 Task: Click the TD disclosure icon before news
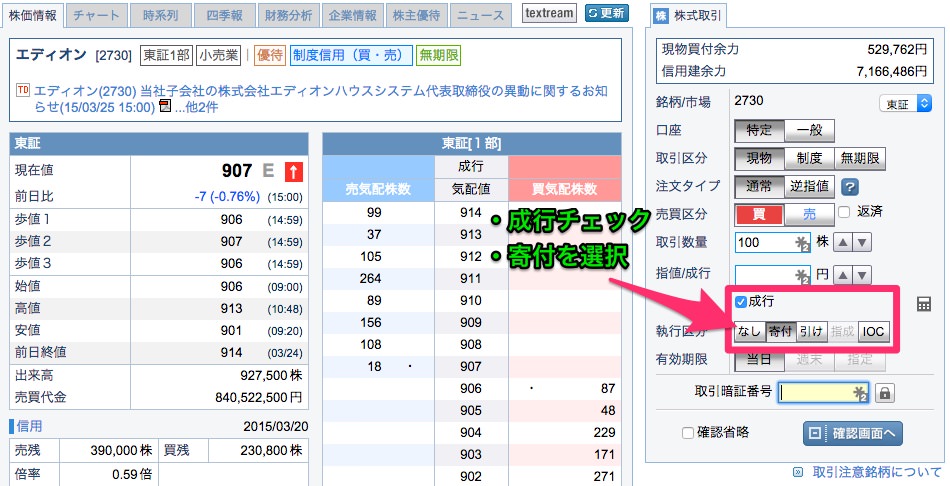pos(23,90)
